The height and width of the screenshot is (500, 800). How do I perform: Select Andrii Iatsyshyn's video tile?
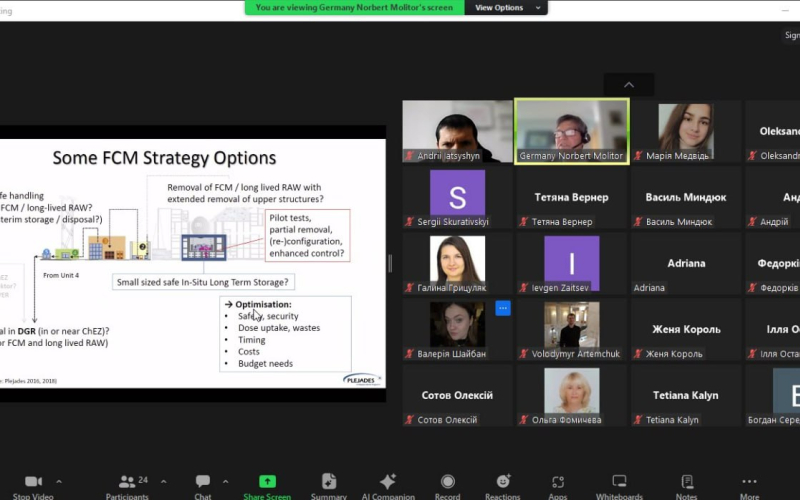tap(457, 131)
